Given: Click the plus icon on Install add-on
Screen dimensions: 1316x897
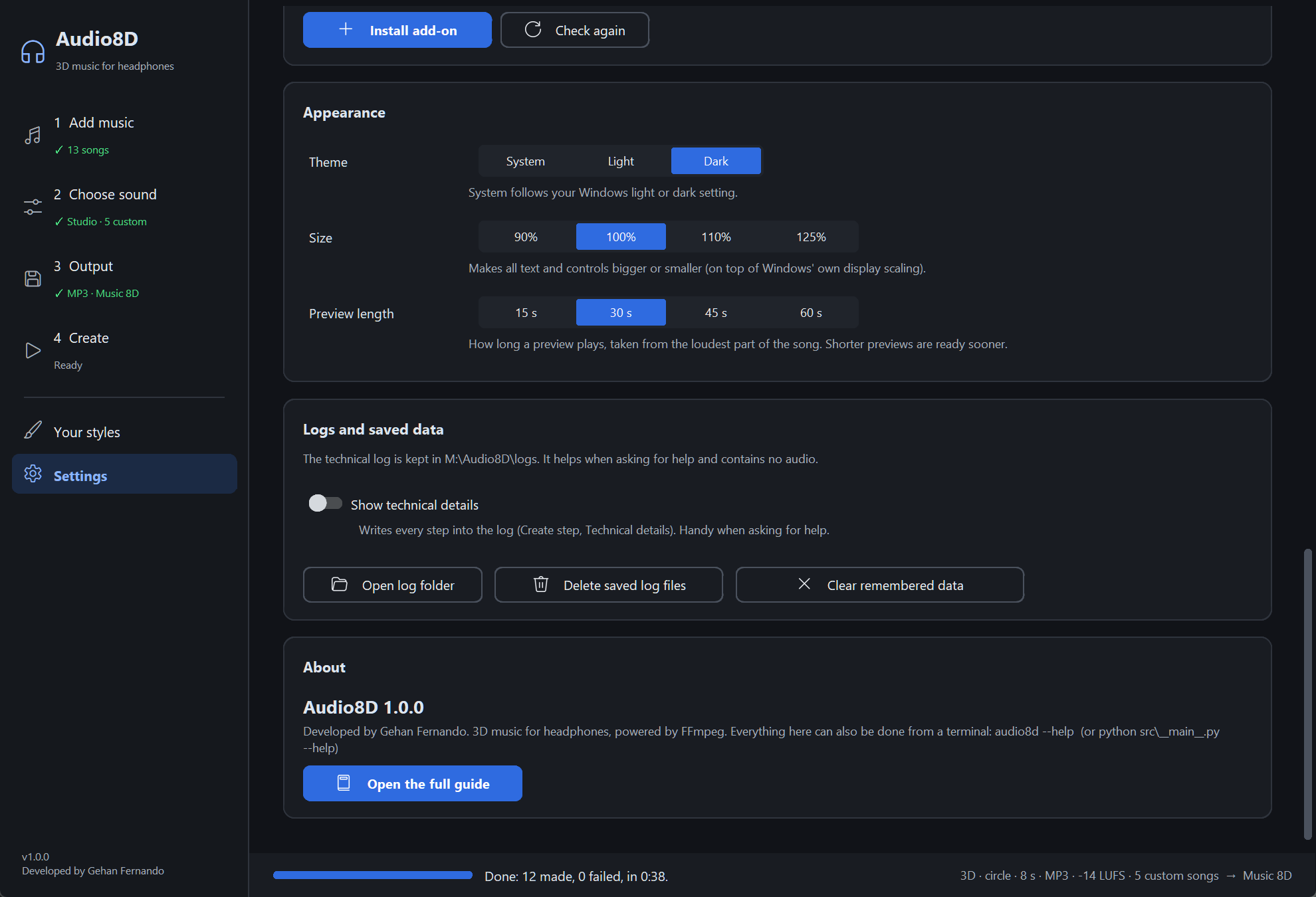Looking at the screenshot, I should tap(346, 29).
